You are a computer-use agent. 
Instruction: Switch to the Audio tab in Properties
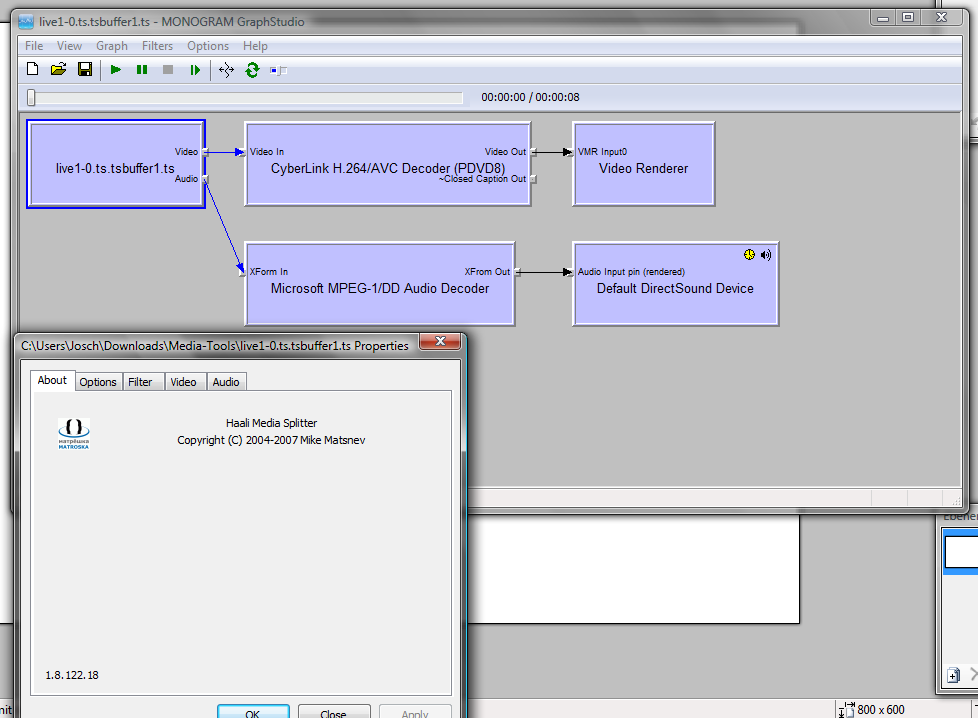click(x=226, y=382)
